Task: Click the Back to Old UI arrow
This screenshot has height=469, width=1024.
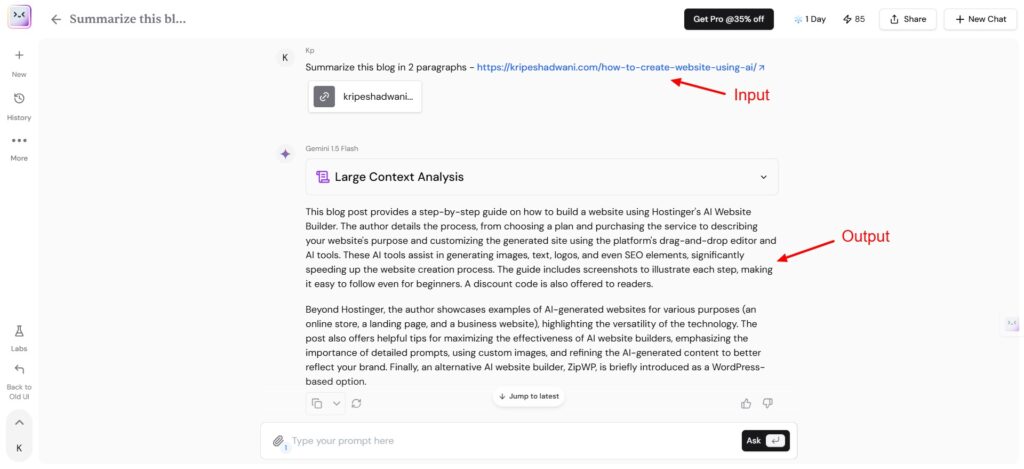Action: coord(19,369)
